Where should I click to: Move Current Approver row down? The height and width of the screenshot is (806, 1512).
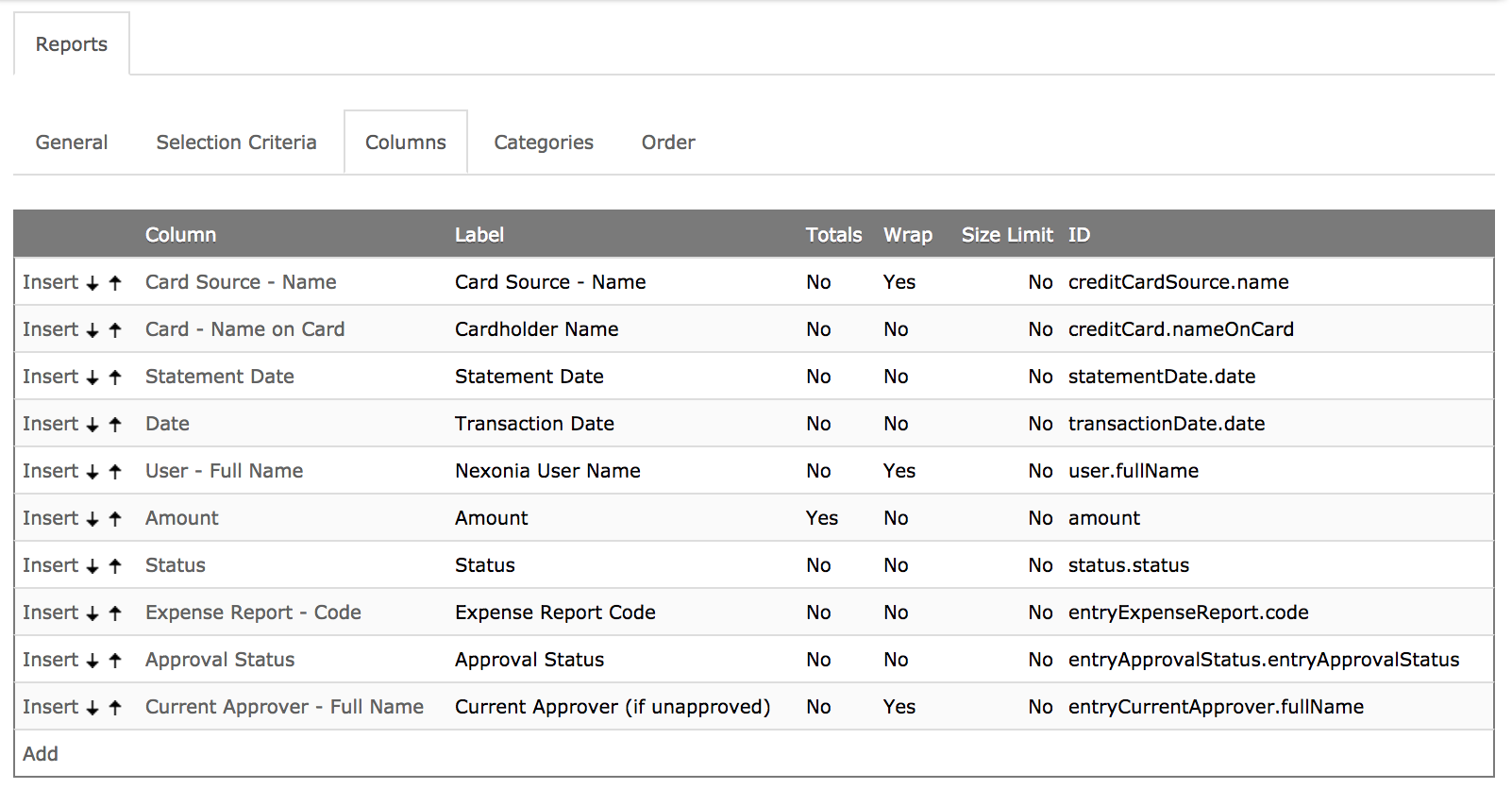tap(92, 708)
